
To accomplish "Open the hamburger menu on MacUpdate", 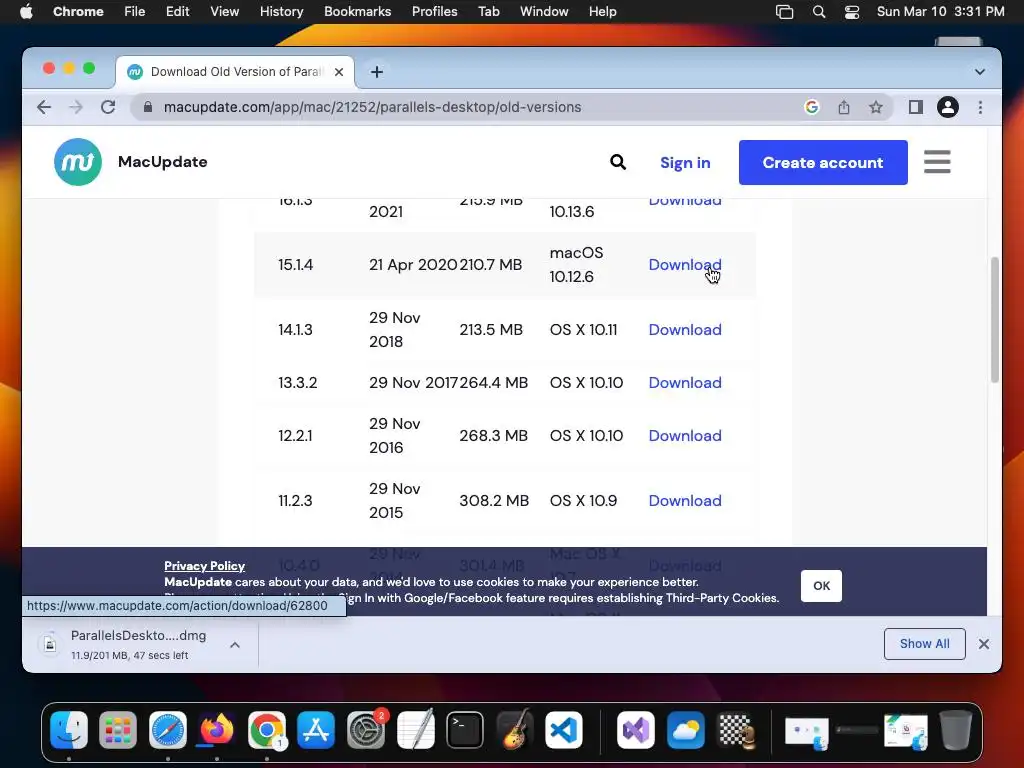I will (x=937, y=162).
